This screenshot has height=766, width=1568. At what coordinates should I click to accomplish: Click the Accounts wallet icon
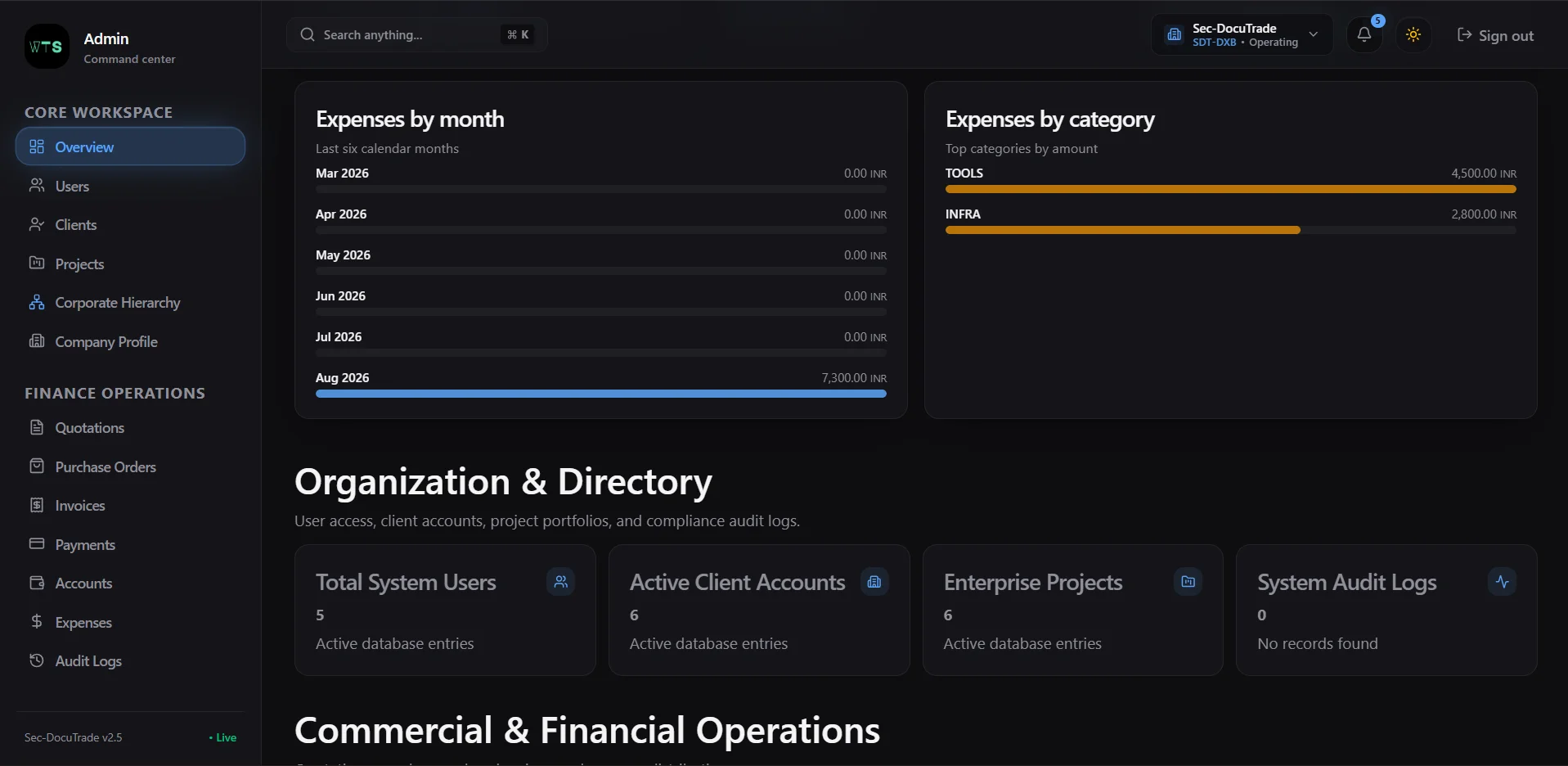pos(37,583)
